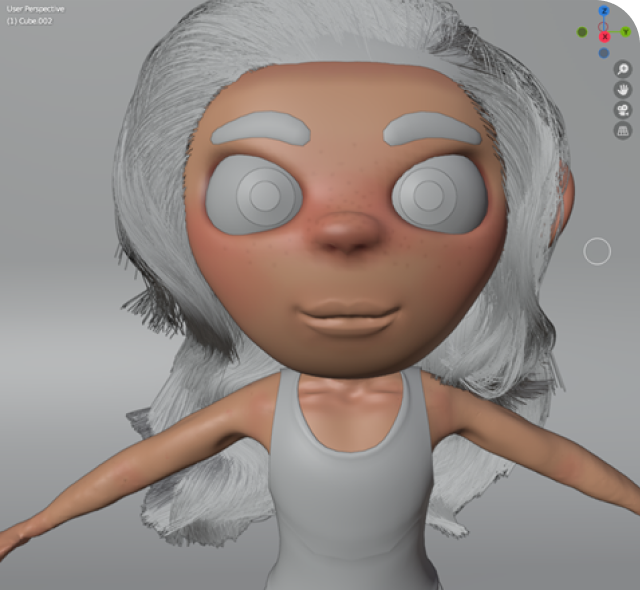Image resolution: width=640 pixels, height=590 pixels.
Task: Click the red X axis gizmo handle
Action: [x=604, y=37]
